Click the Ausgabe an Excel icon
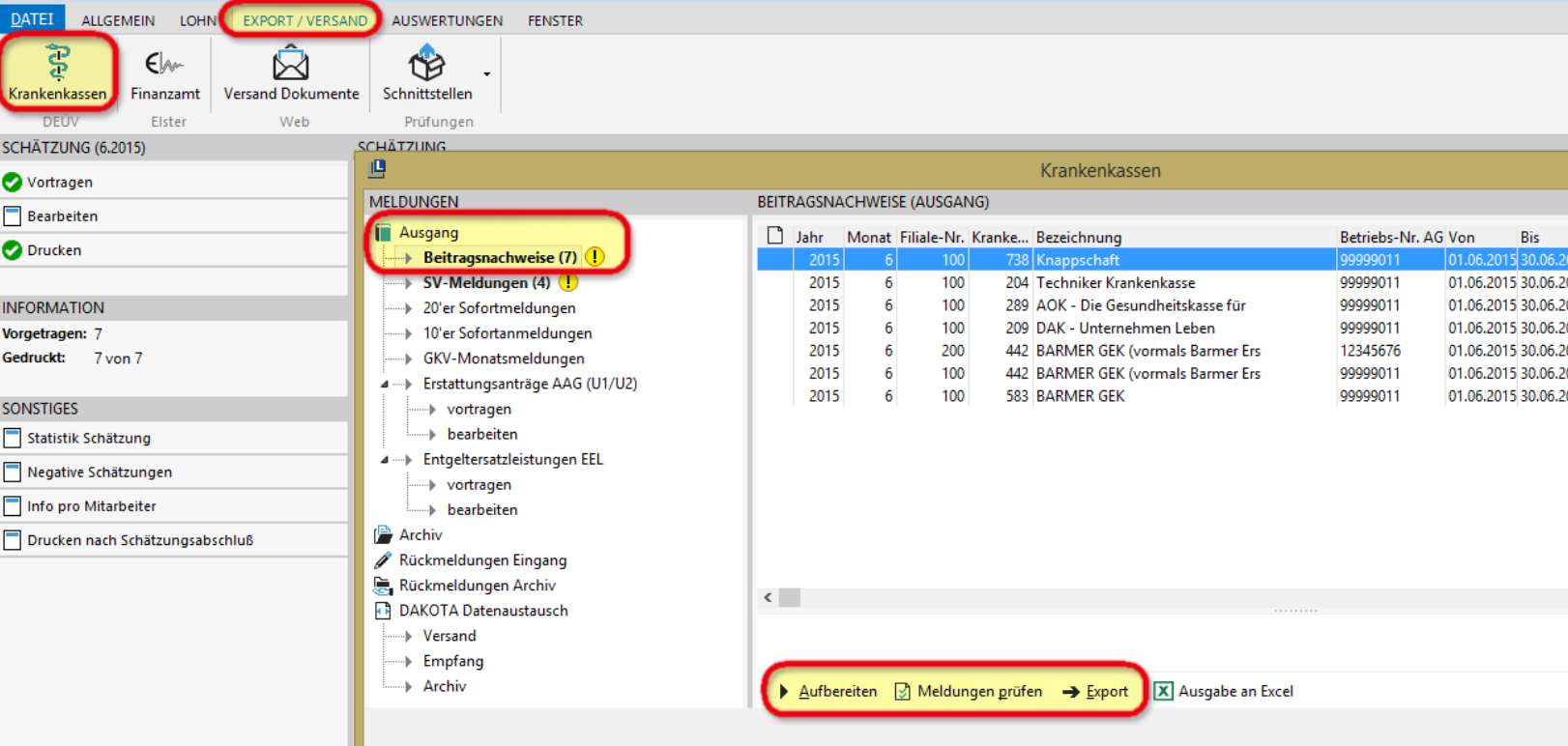Viewport: 1568px width, 746px height. 1164,691
